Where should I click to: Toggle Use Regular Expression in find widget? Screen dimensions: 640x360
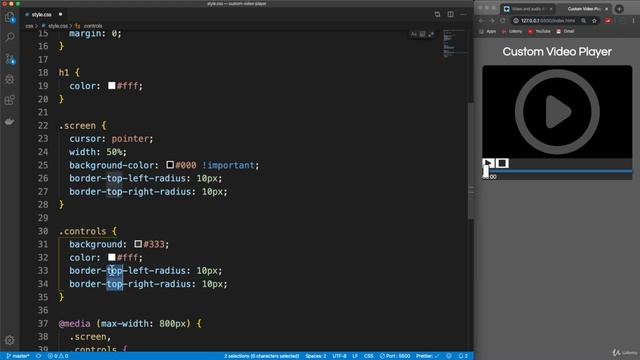[x=431, y=34]
